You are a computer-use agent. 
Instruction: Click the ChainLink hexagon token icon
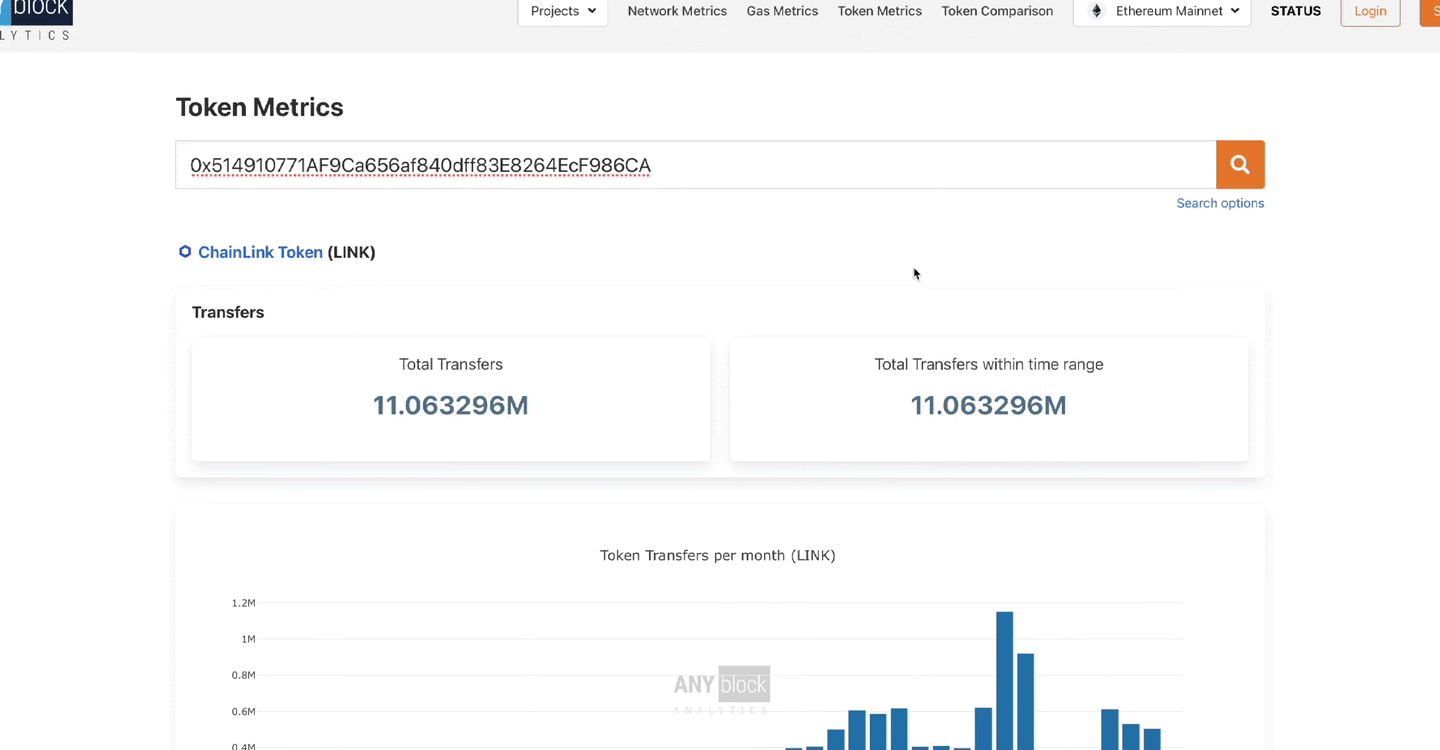[x=185, y=252]
